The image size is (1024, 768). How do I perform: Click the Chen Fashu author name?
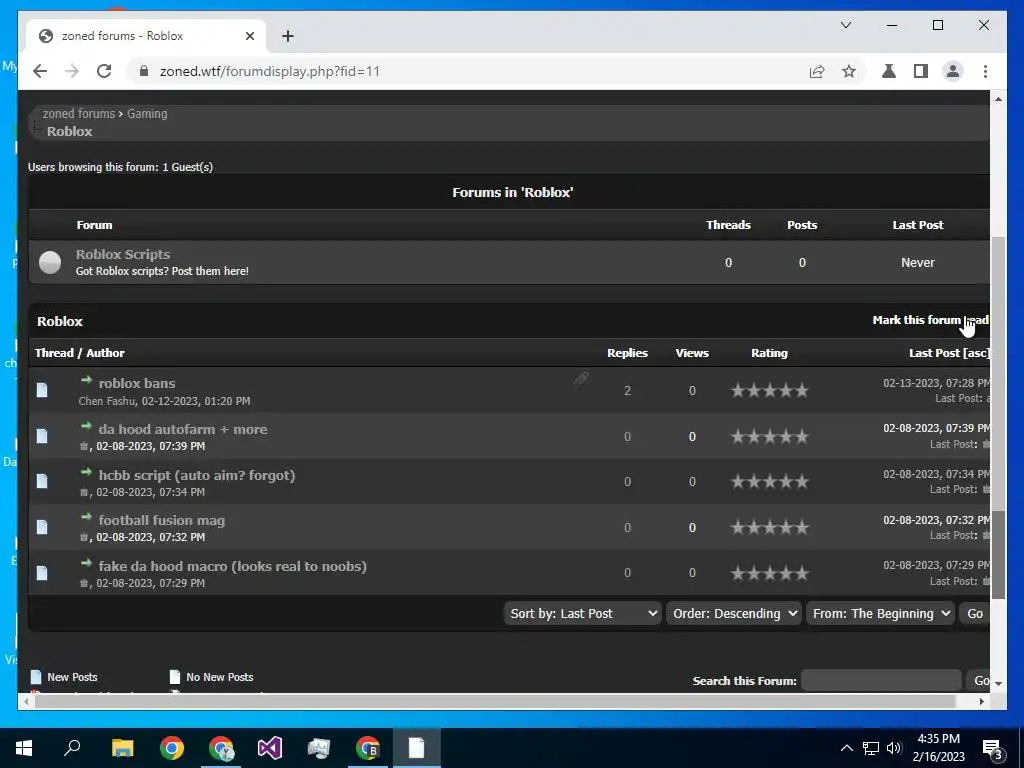coord(107,401)
